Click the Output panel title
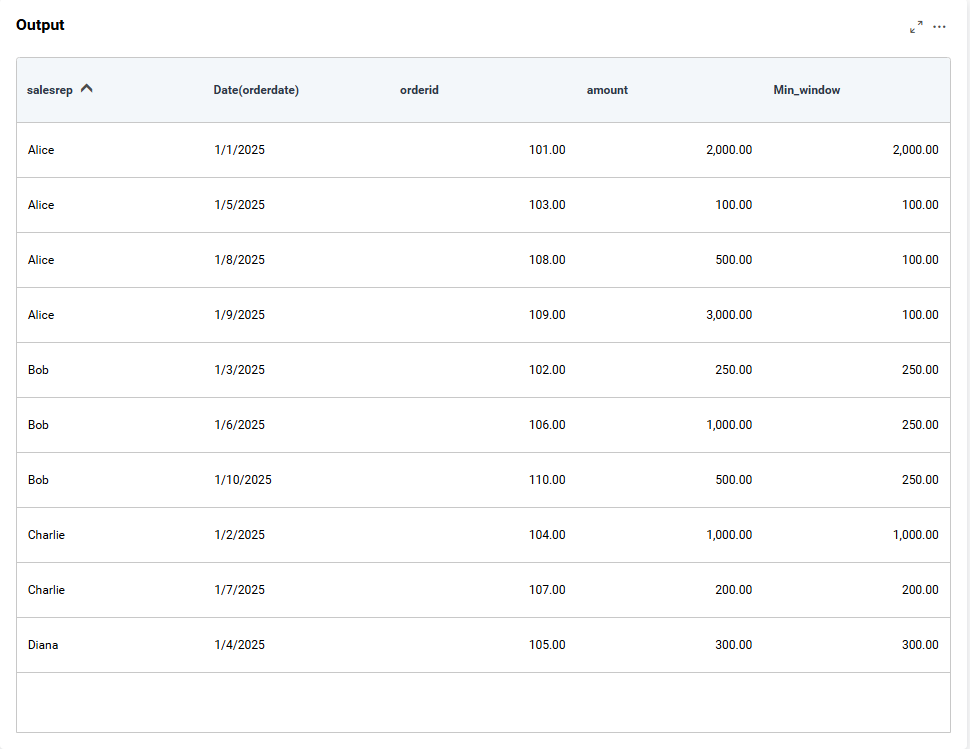 pyautogui.click(x=40, y=25)
